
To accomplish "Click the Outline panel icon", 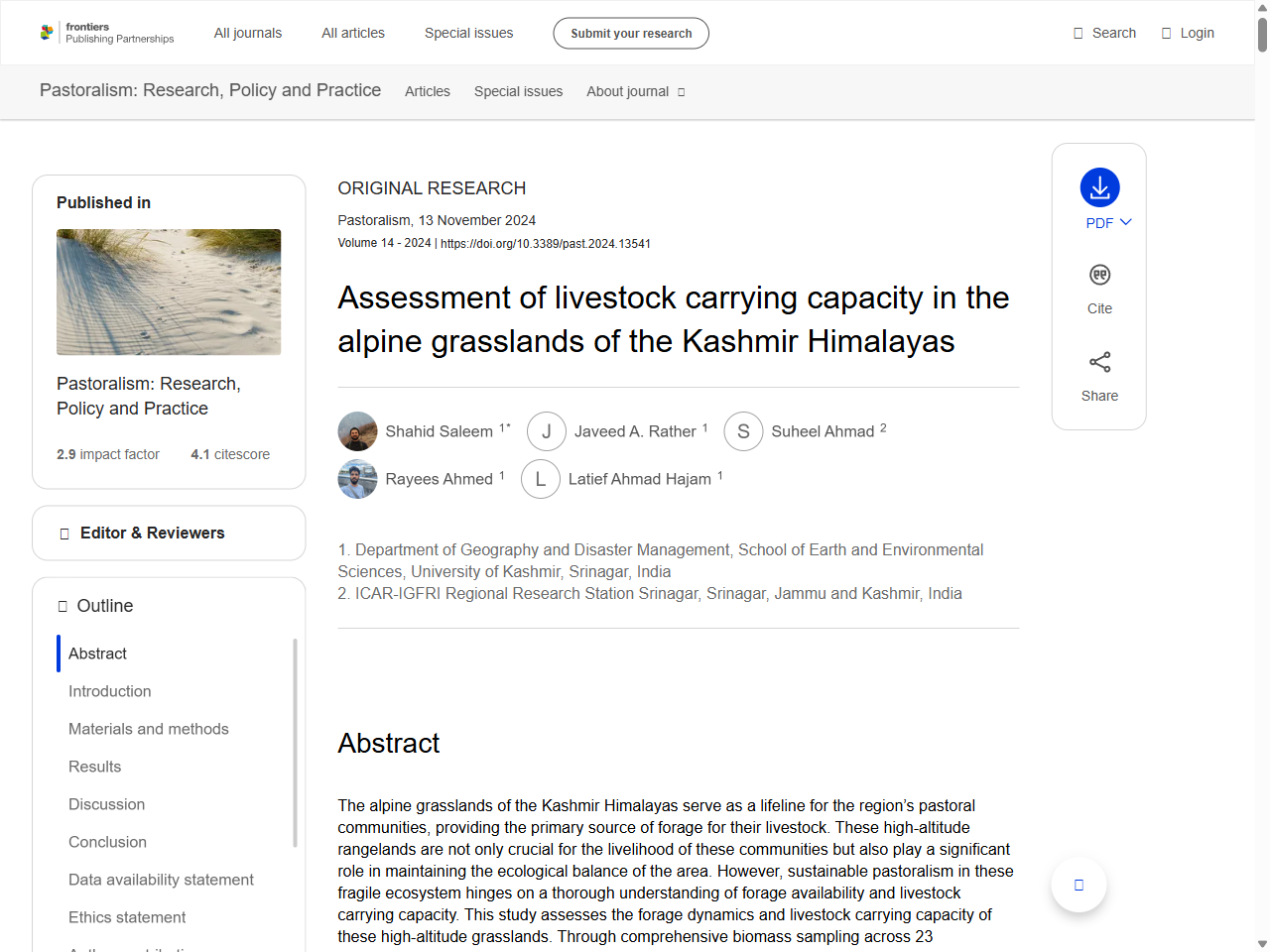I will (62, 606).
